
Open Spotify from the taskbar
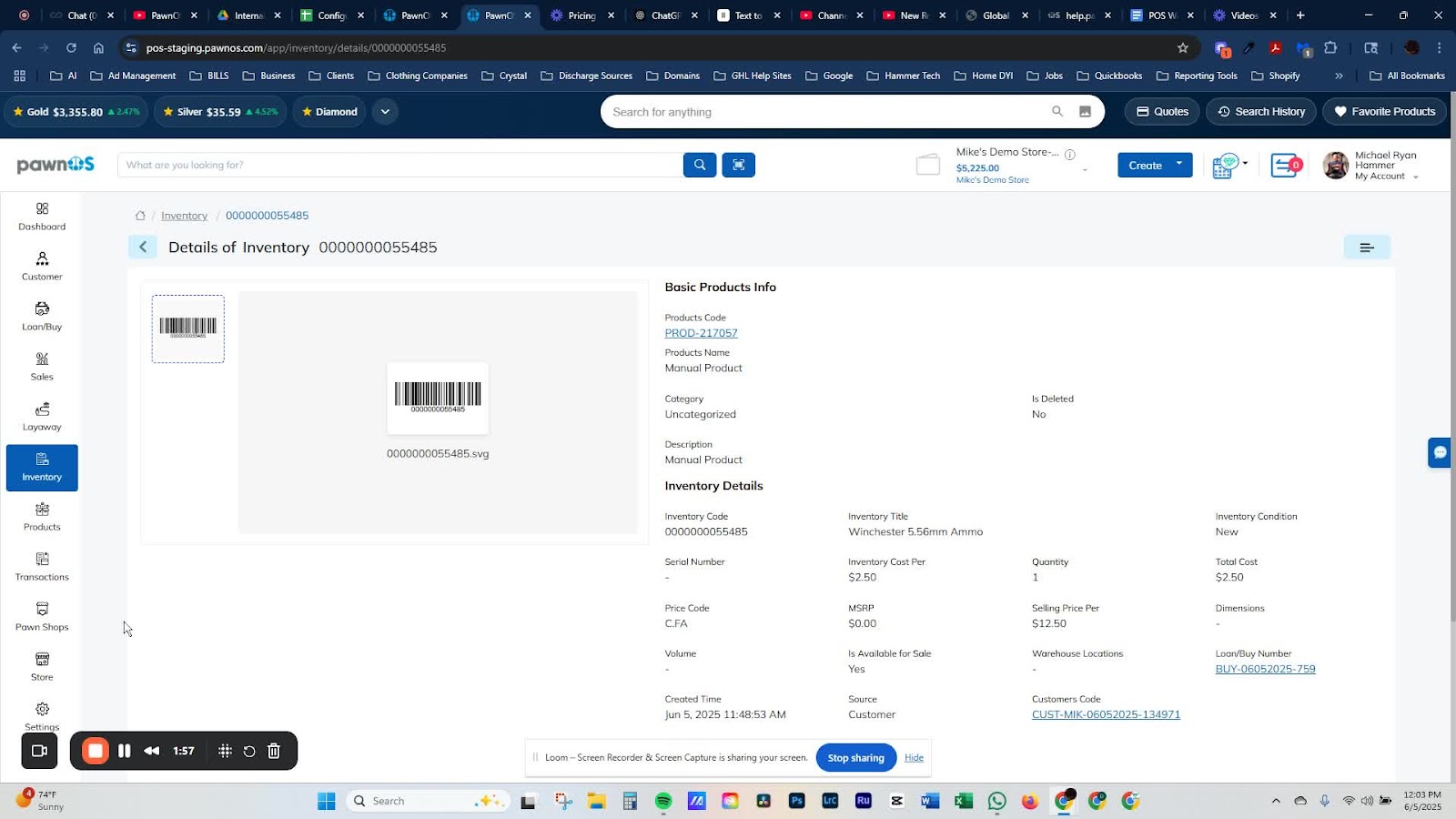click(x=663, y=801)
